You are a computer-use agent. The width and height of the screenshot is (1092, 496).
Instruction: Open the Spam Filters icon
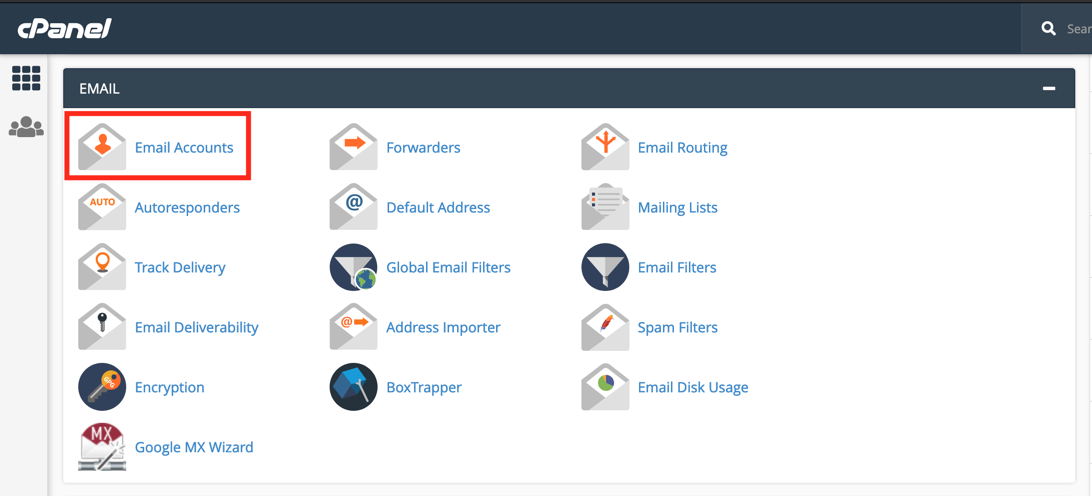coord(605,327)
